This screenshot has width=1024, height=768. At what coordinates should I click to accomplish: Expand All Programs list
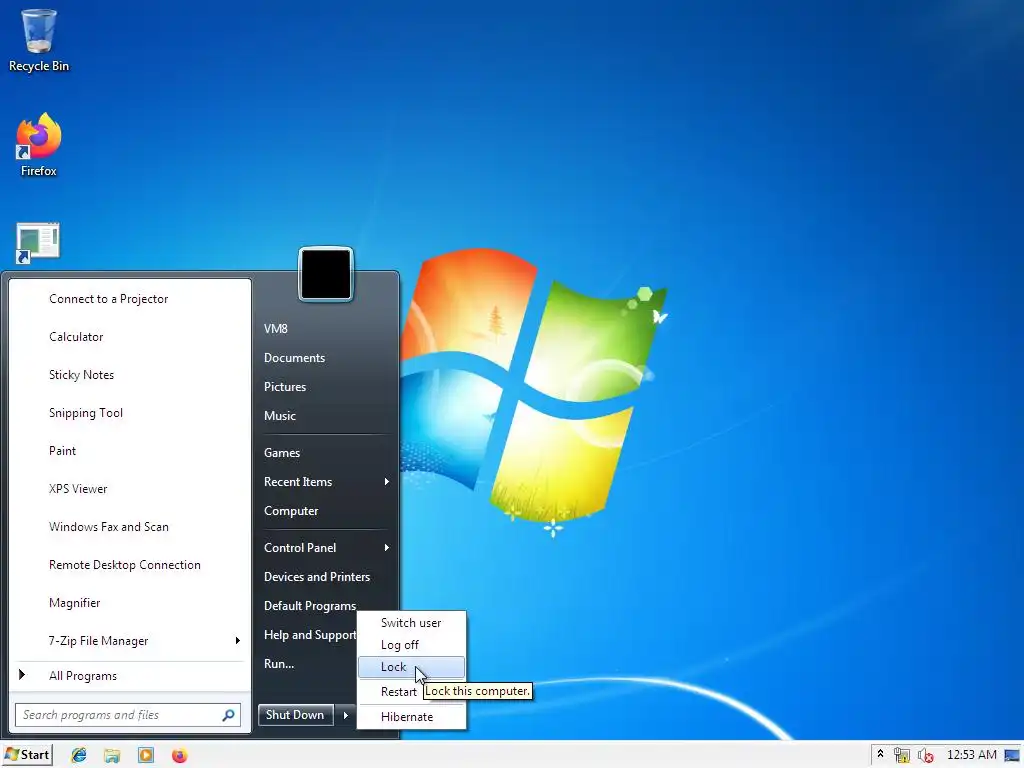coord(129,676)
